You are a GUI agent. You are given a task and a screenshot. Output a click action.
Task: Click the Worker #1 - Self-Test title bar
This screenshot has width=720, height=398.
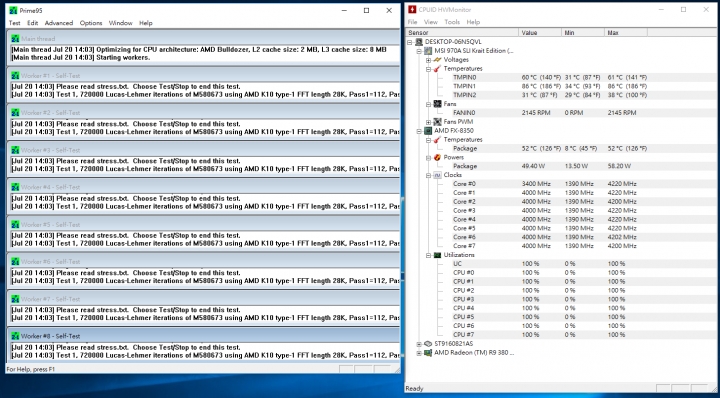click(203, 76)
